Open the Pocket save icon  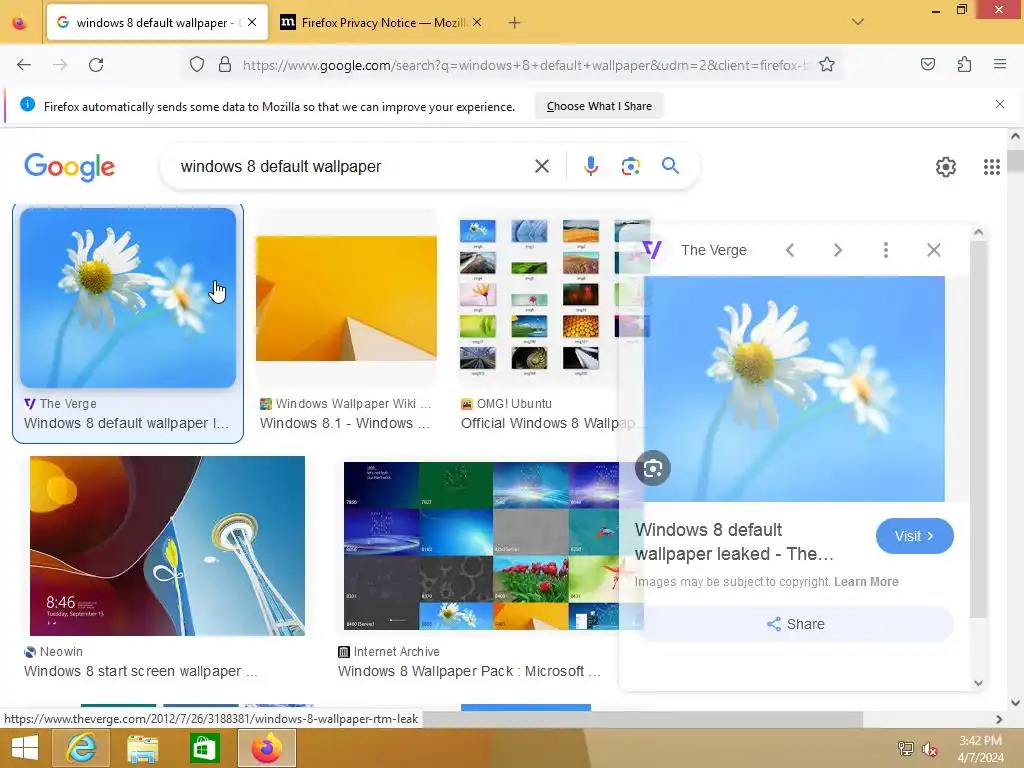coord(927,64)
